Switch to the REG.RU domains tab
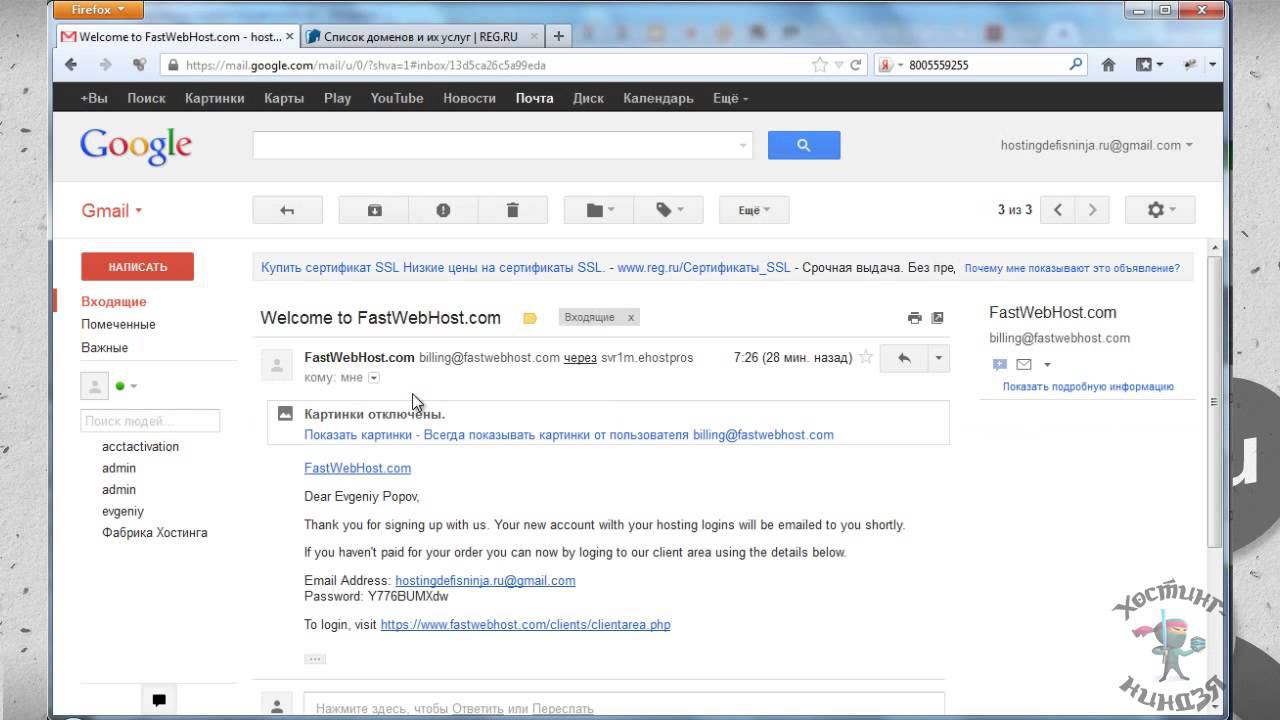The image size is (1280, 720). pos(421,37)
